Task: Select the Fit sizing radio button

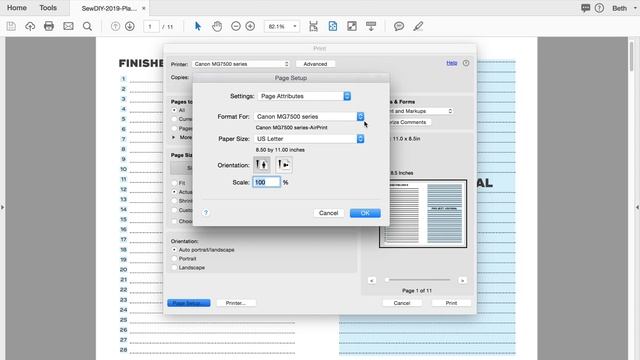Action: click(174, 183)
